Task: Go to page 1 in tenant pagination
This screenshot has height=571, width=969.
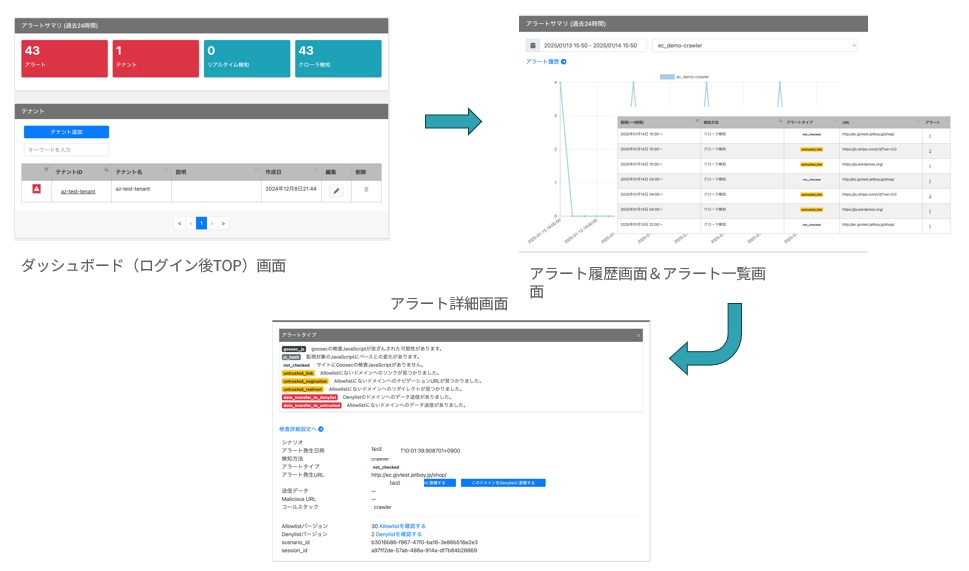Action: pyautogui.click(x=201, y=223)
